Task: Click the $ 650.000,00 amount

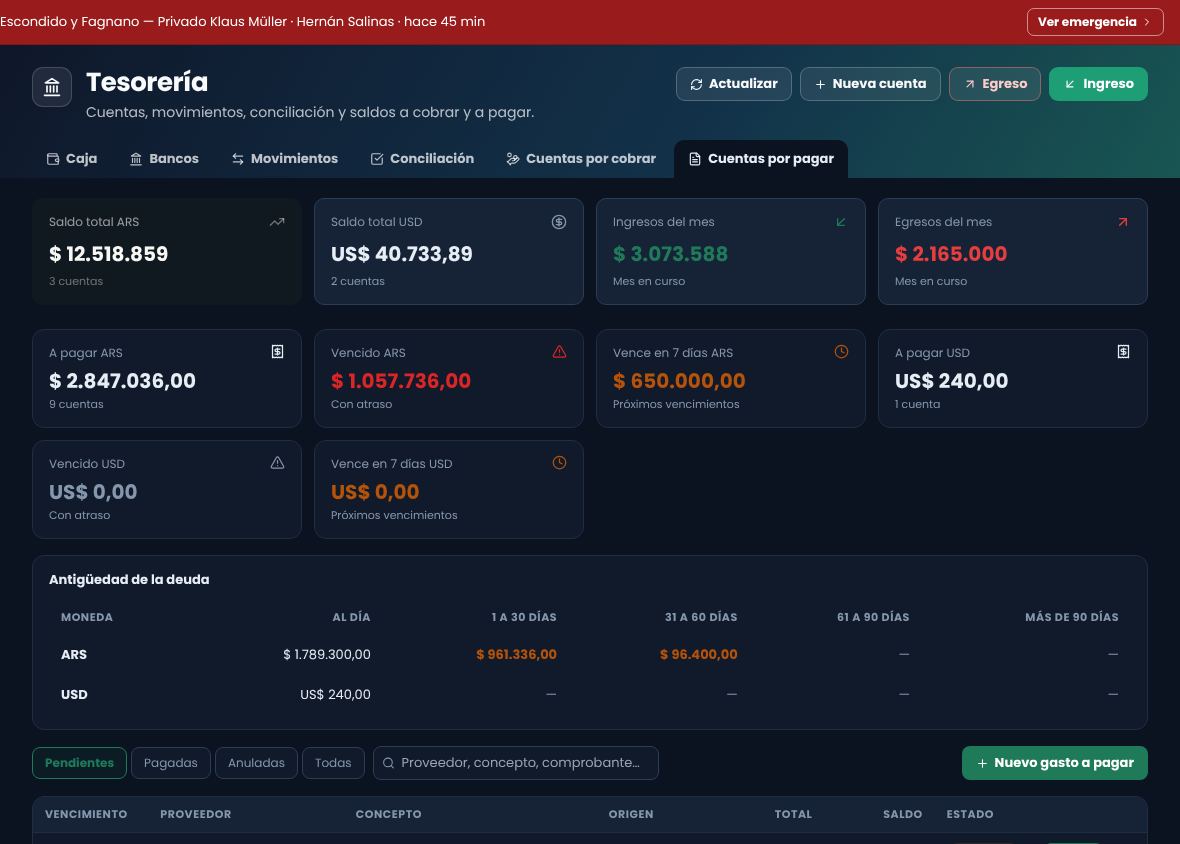Action: point(679,381)
